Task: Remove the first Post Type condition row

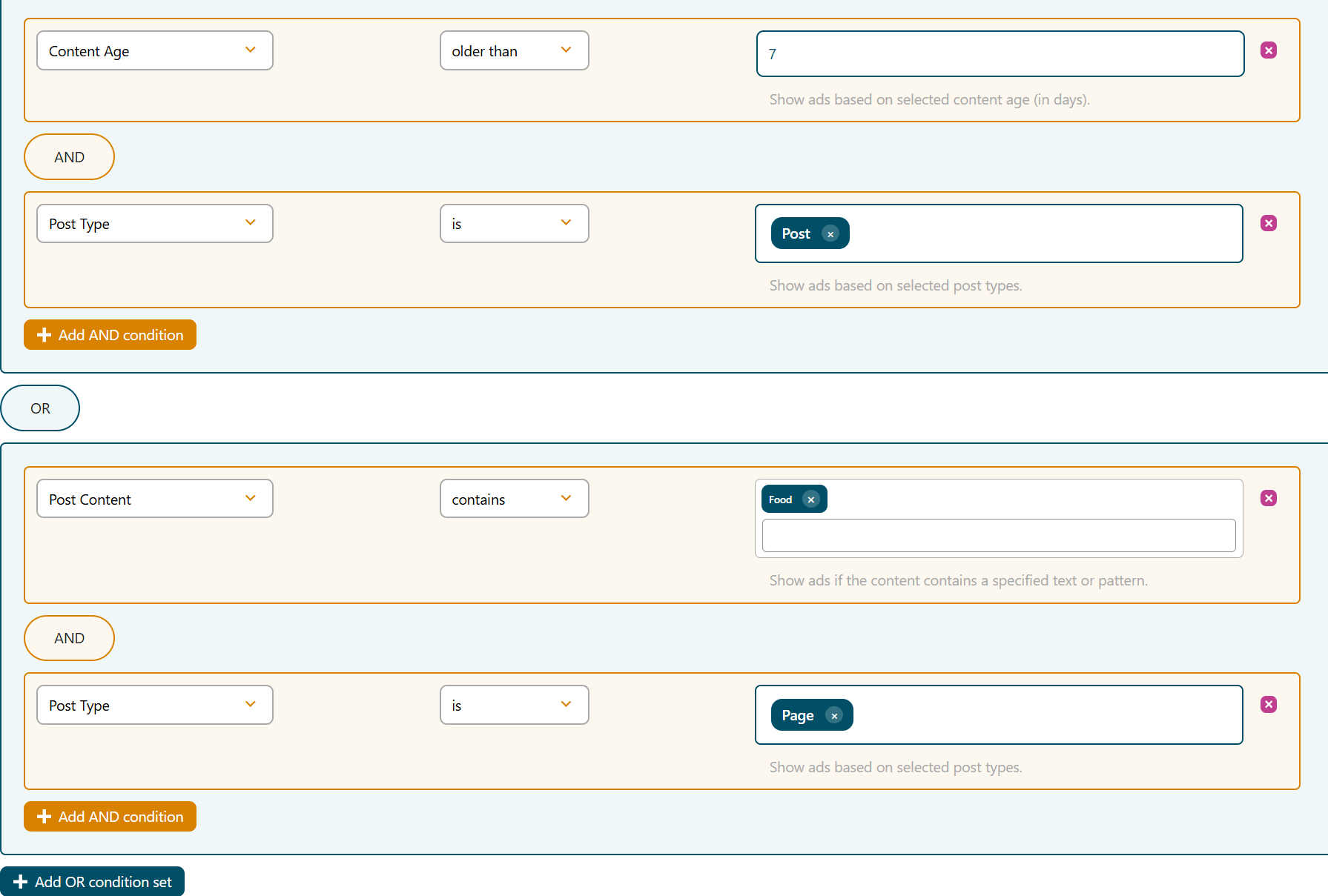Action: tap(1269, 223)
